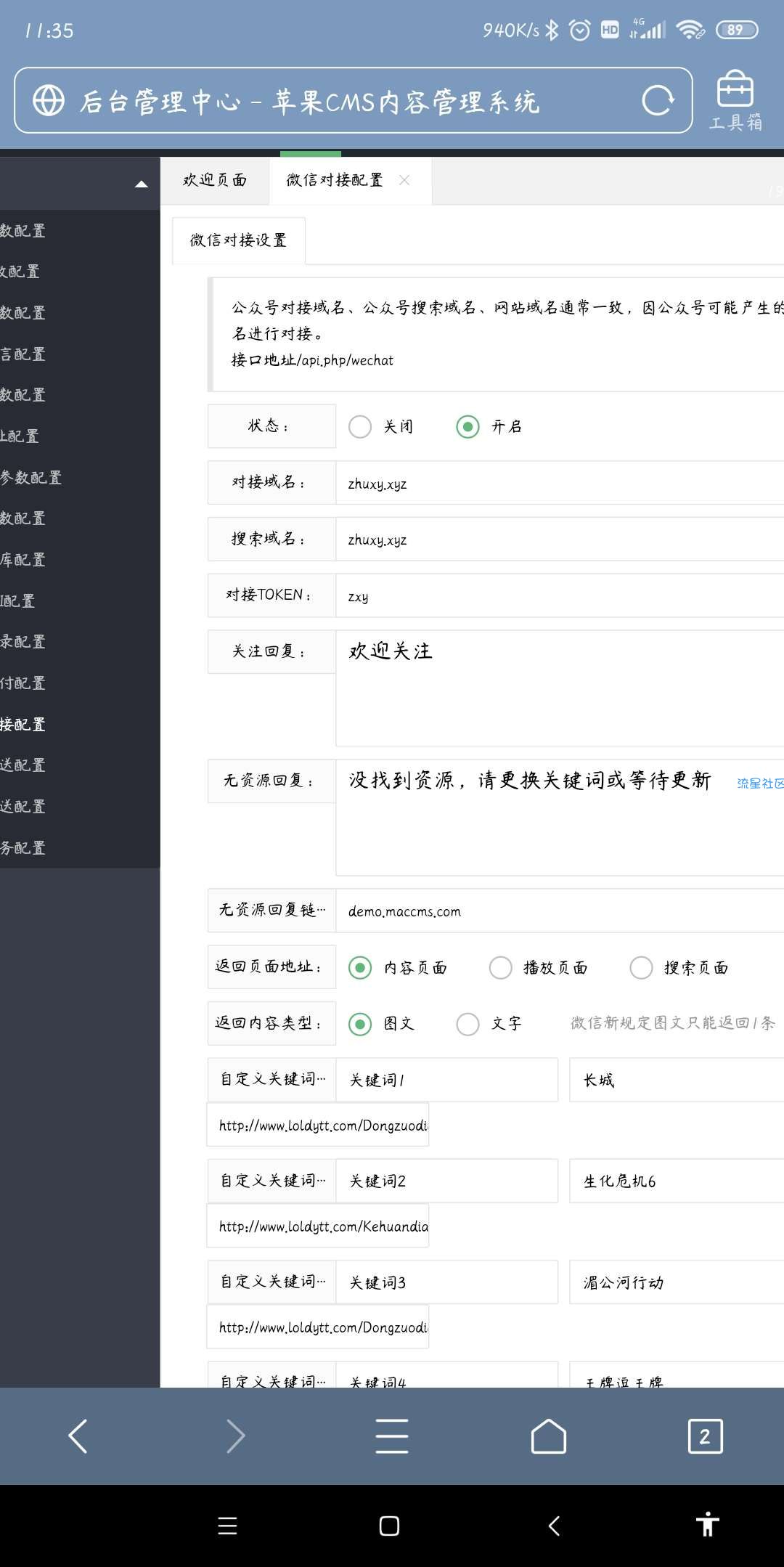The image size is (784, 1567).
Task: Go back with browser back arrow
Action: click(x=78, y=1436)
